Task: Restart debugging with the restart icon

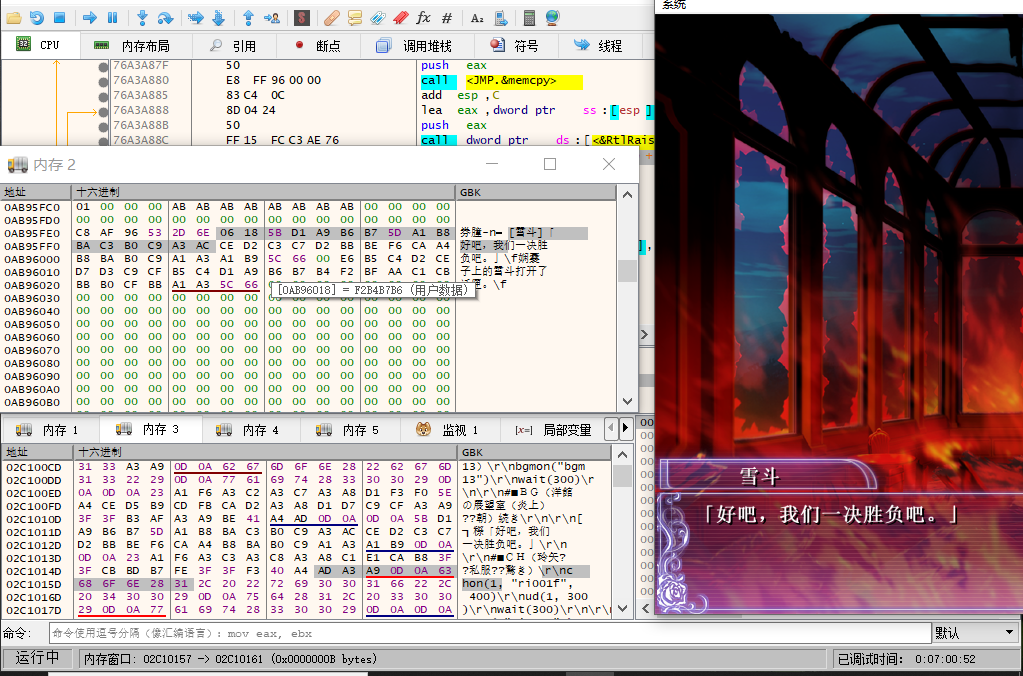Action: 36,17
